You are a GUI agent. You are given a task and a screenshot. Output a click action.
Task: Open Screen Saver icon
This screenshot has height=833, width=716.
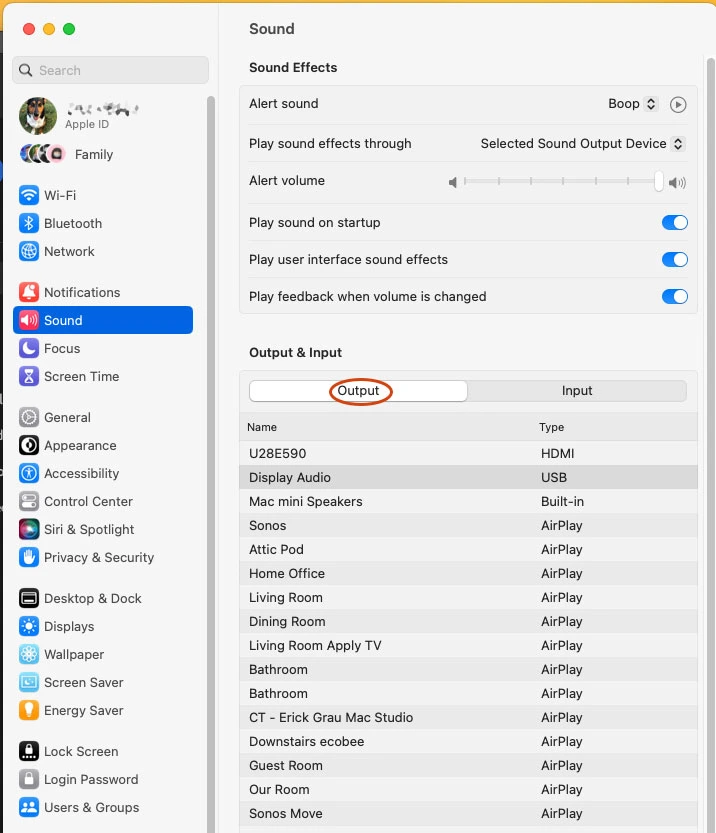(29, 682)
